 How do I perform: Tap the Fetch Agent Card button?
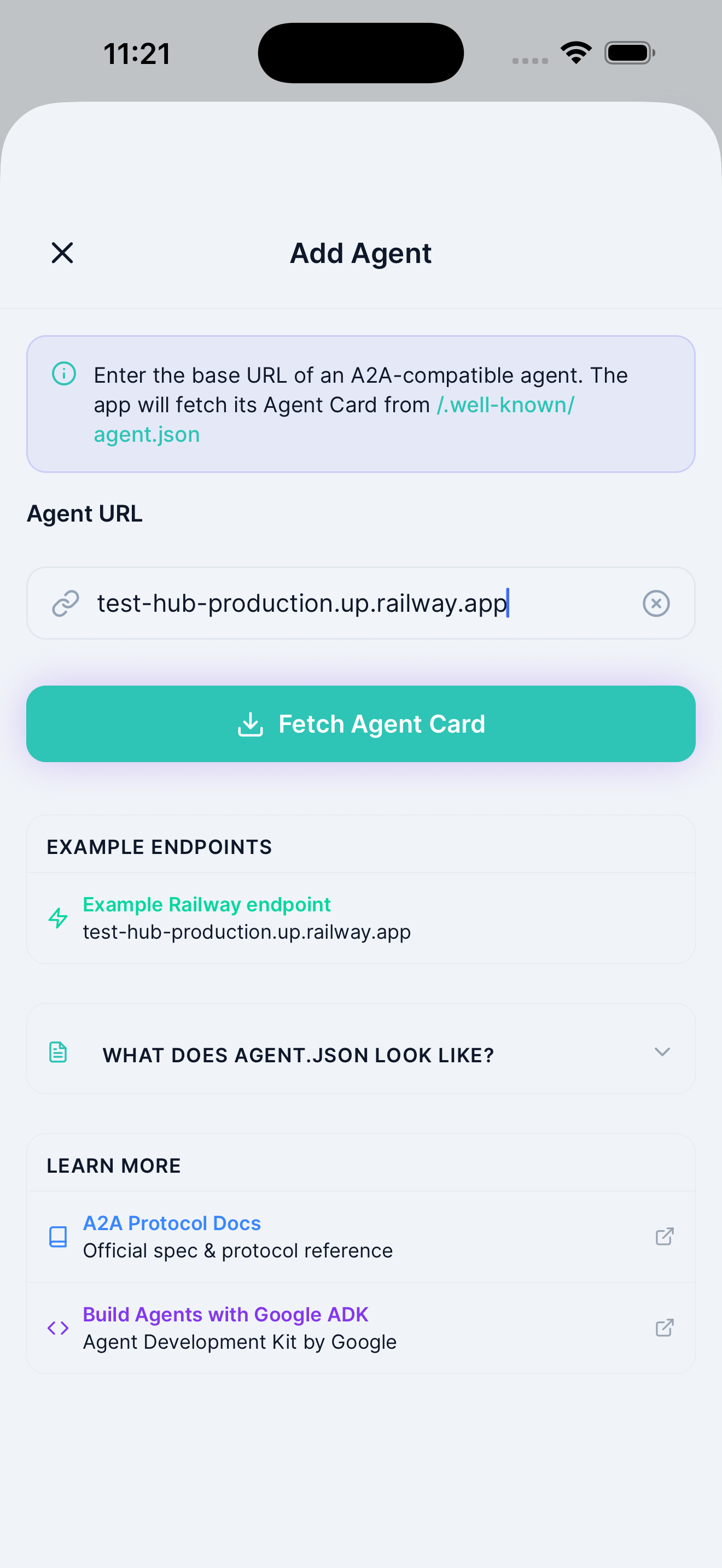pos(360,724)
